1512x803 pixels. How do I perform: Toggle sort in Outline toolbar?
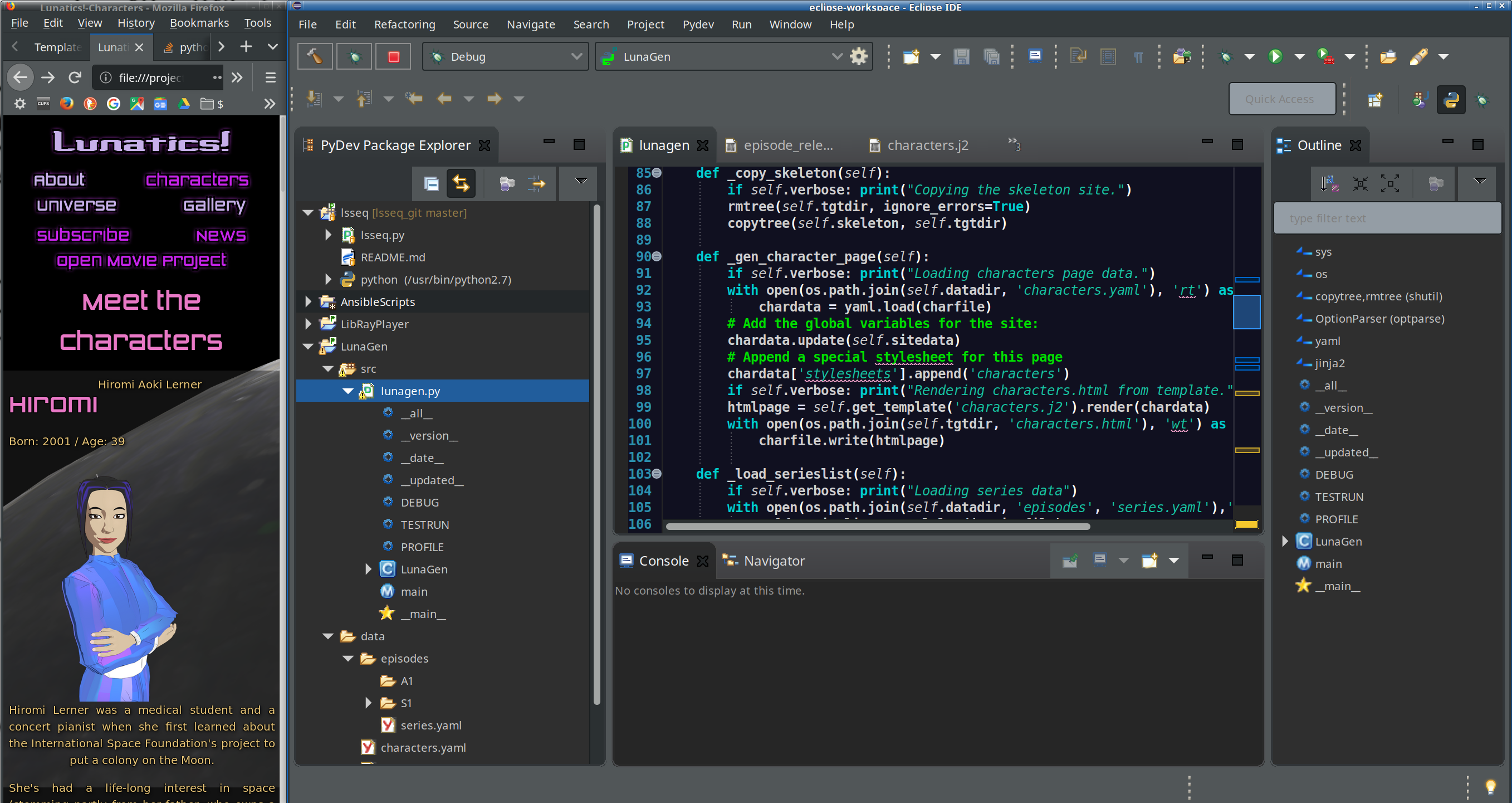pos(1329,184)
